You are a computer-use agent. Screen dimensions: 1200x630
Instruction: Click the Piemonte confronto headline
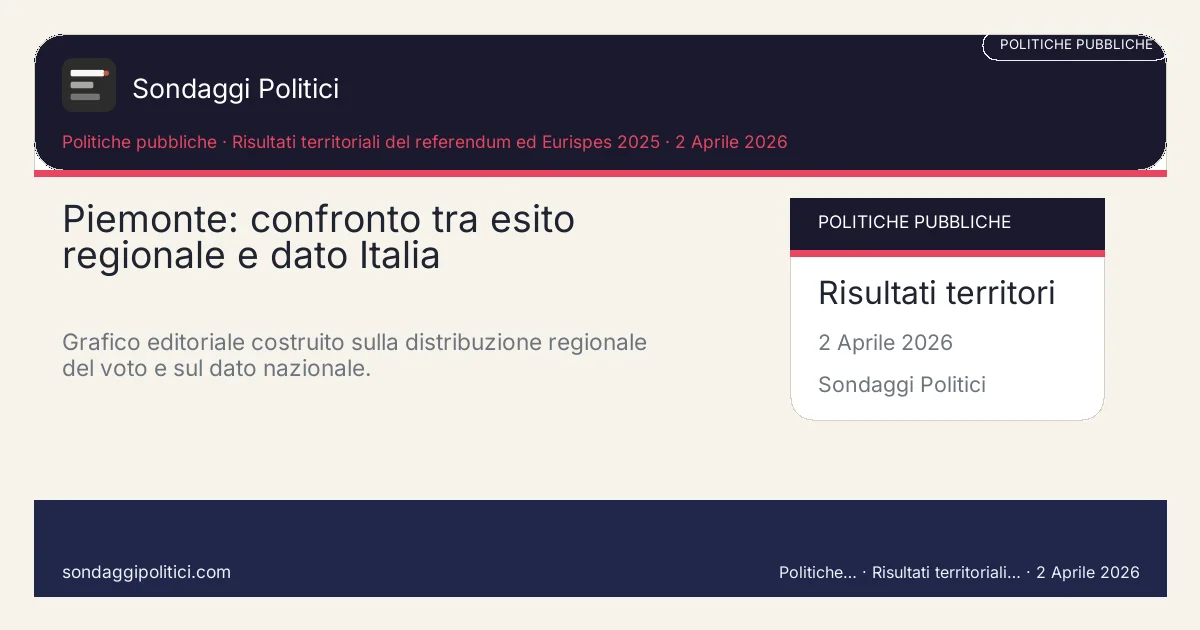(x=318, y=237)
